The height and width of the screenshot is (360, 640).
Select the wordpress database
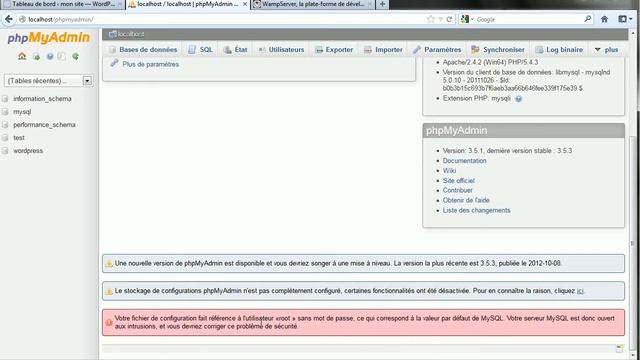click(28, 151)
